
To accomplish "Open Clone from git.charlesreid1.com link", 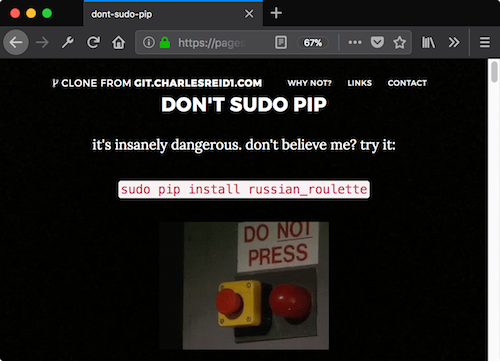I will point(157,83).
